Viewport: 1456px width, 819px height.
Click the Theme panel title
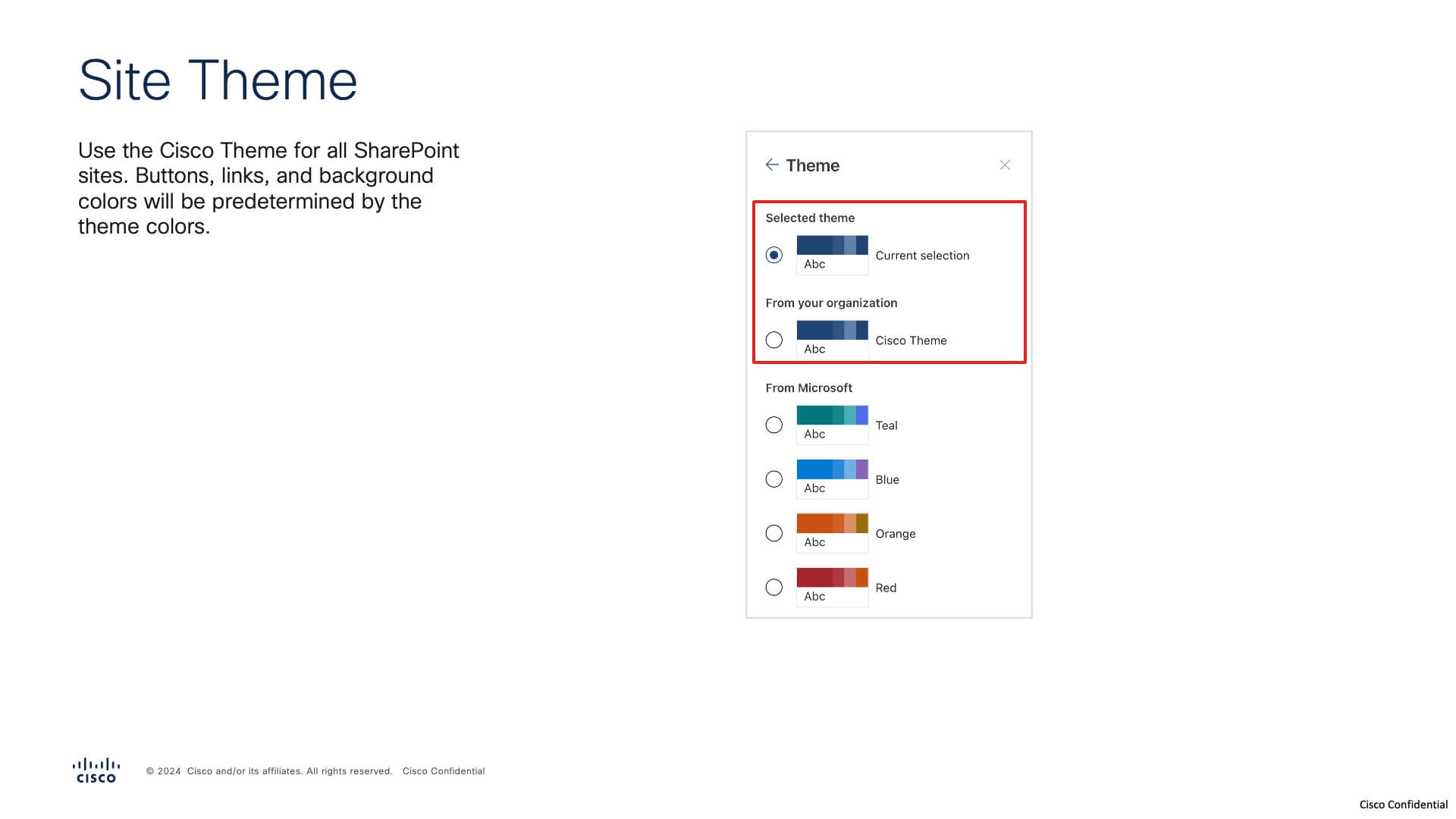tap(812, 165)
